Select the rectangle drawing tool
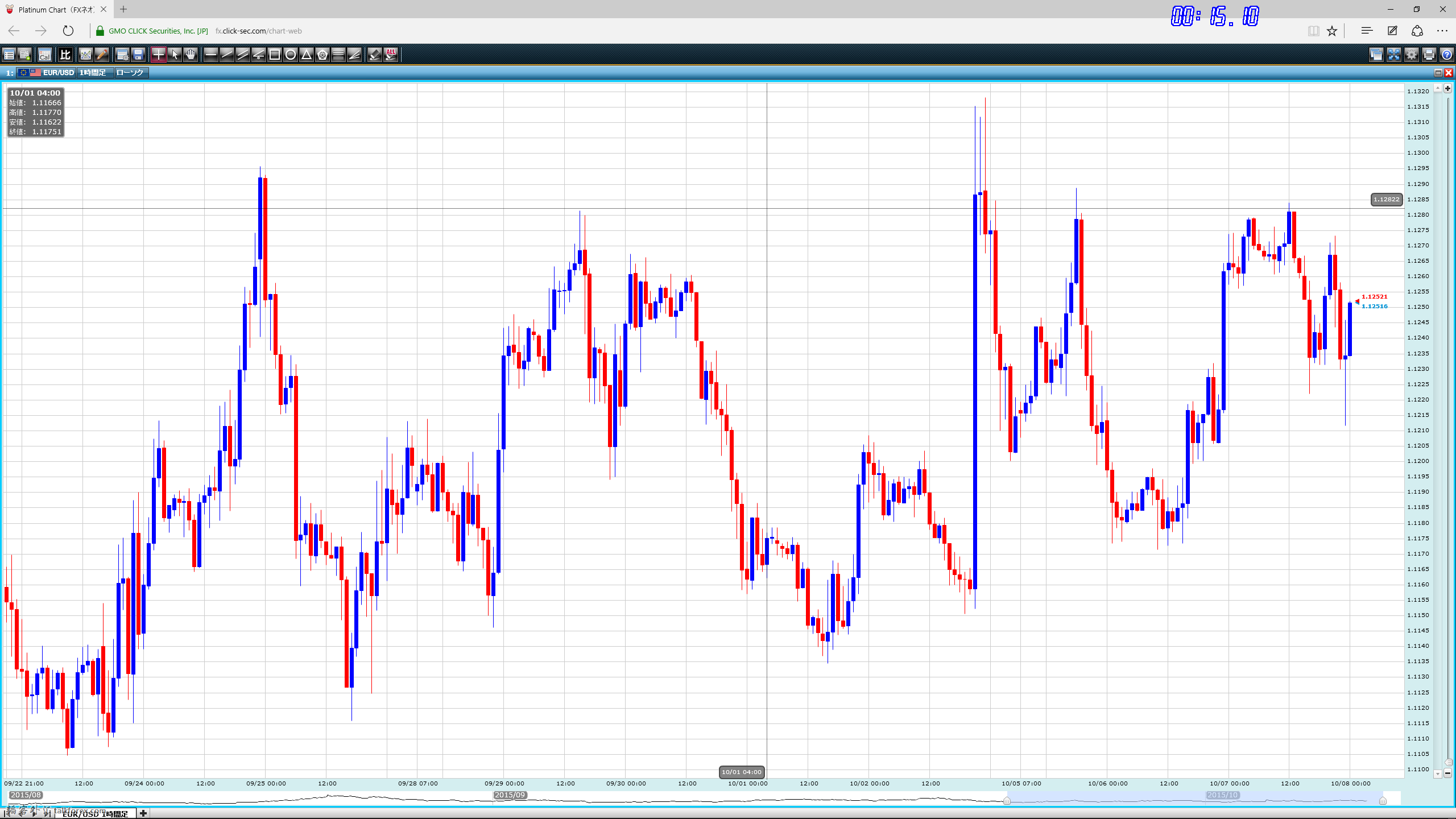1456x819 pixels. (275, 55)
